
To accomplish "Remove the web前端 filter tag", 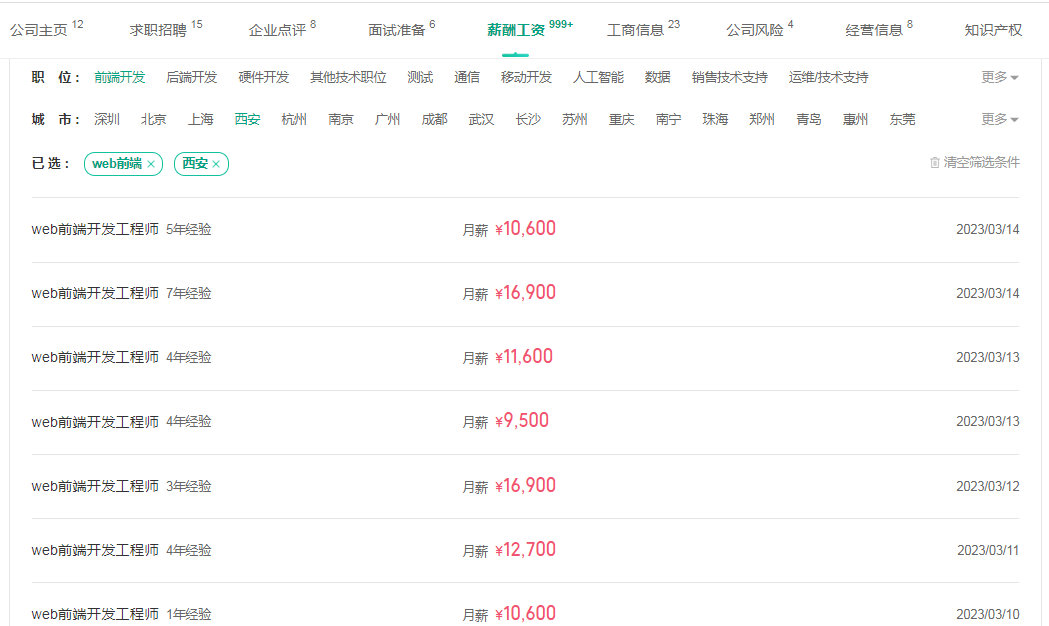I will point(151,164).
